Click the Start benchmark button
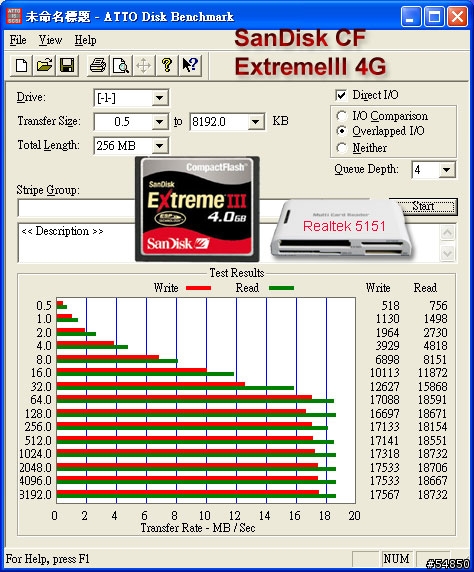 tap(423, 206)
